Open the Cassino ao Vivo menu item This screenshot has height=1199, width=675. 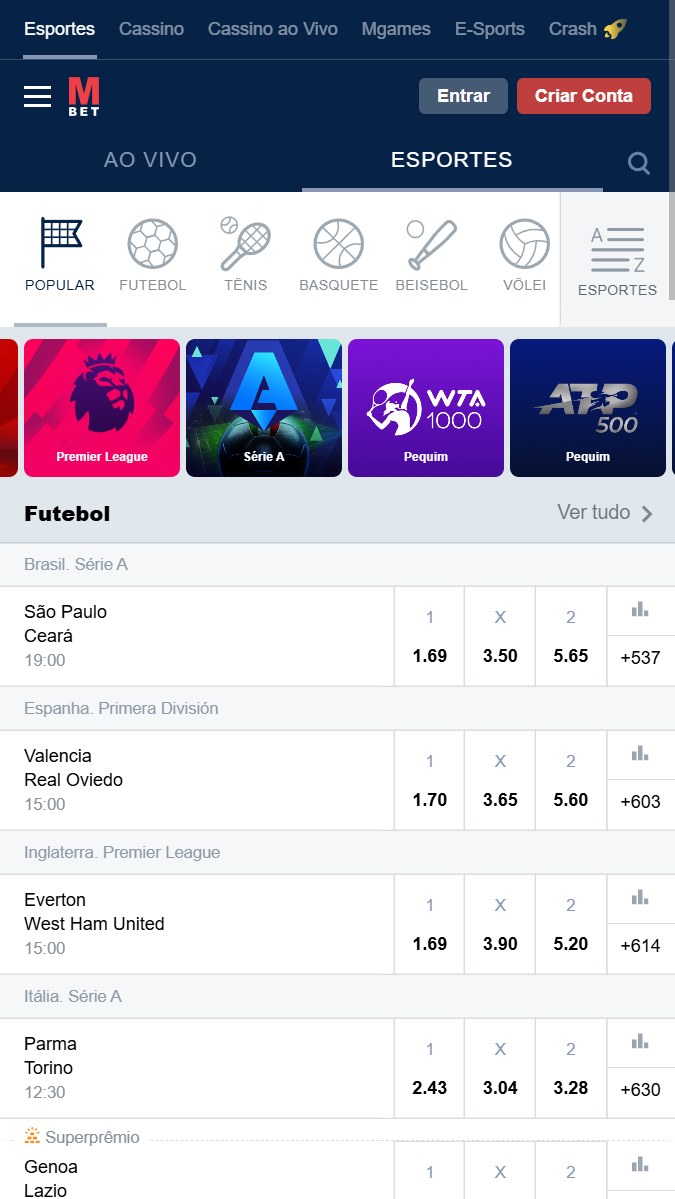point(273,29)
